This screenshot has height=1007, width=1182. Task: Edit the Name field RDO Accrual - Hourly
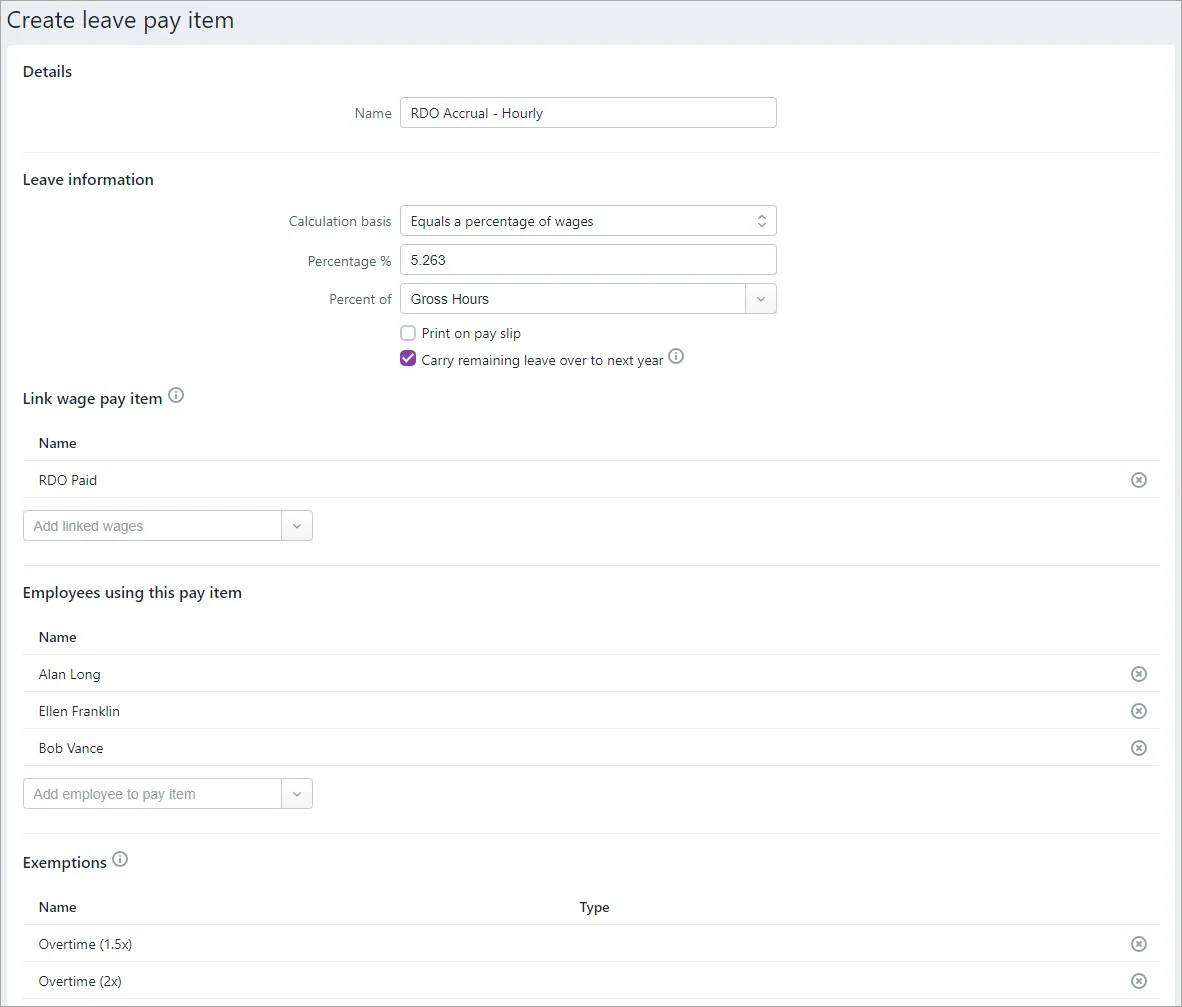(x=588, y=113)
